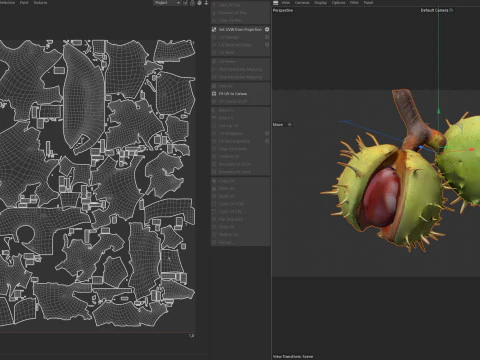
Task: Click the UV Peeler command
Action: pyautogui.click(x=227, y=62)
